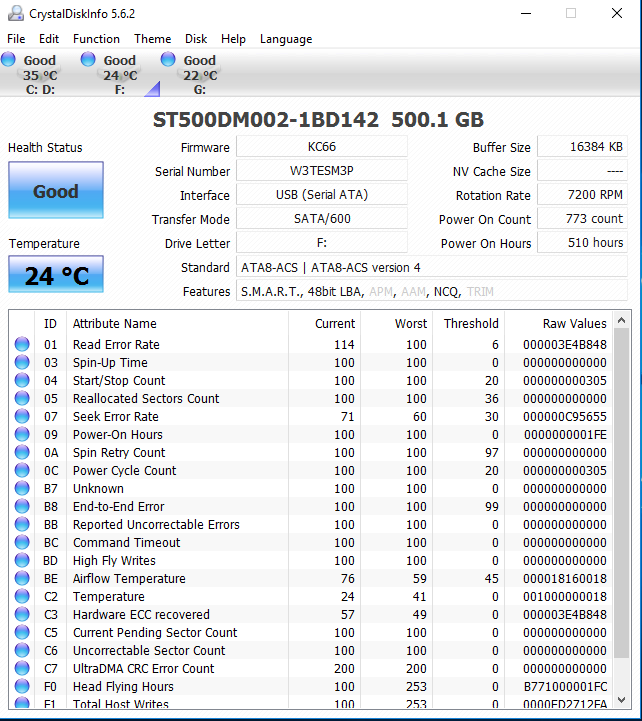This screenshot has width=642, height=721.
Task: Open the File menu
Action: point(16,39)
